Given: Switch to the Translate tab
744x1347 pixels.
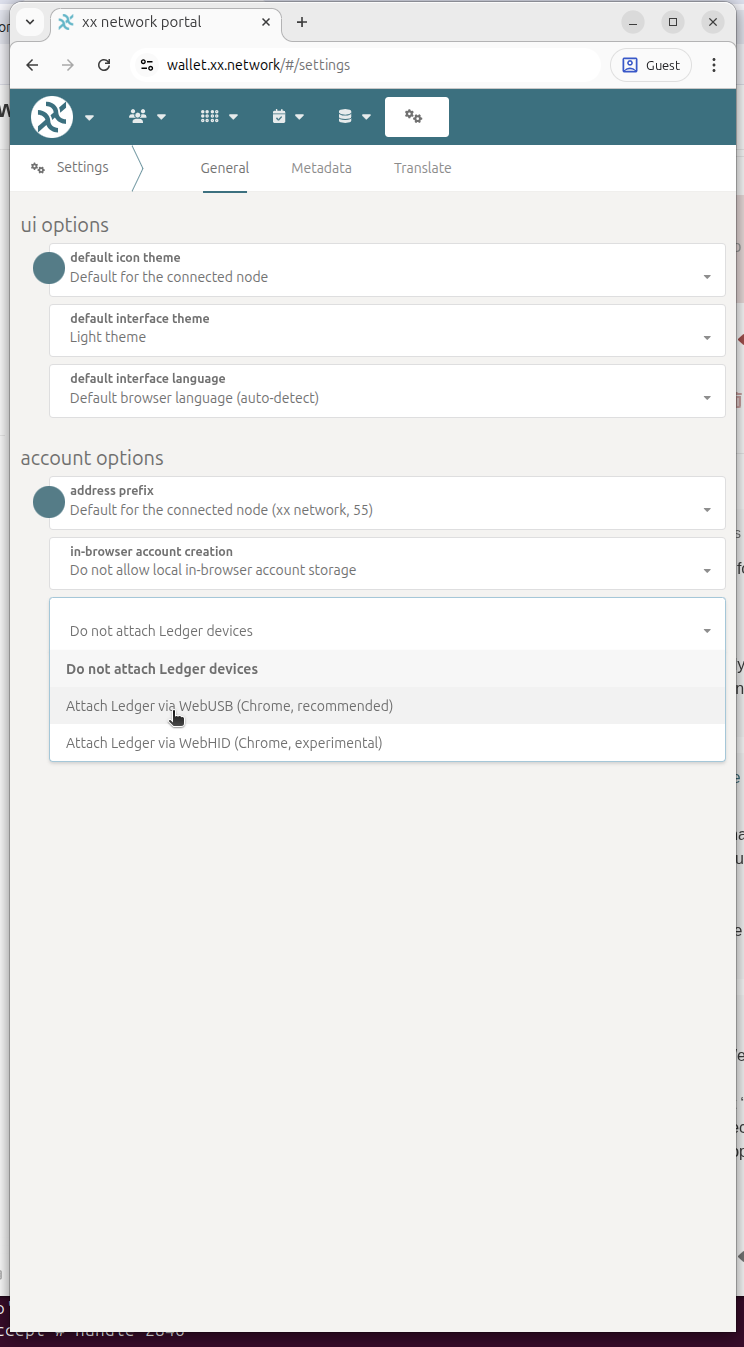Looking at the screenshot, I should [422, 168].
